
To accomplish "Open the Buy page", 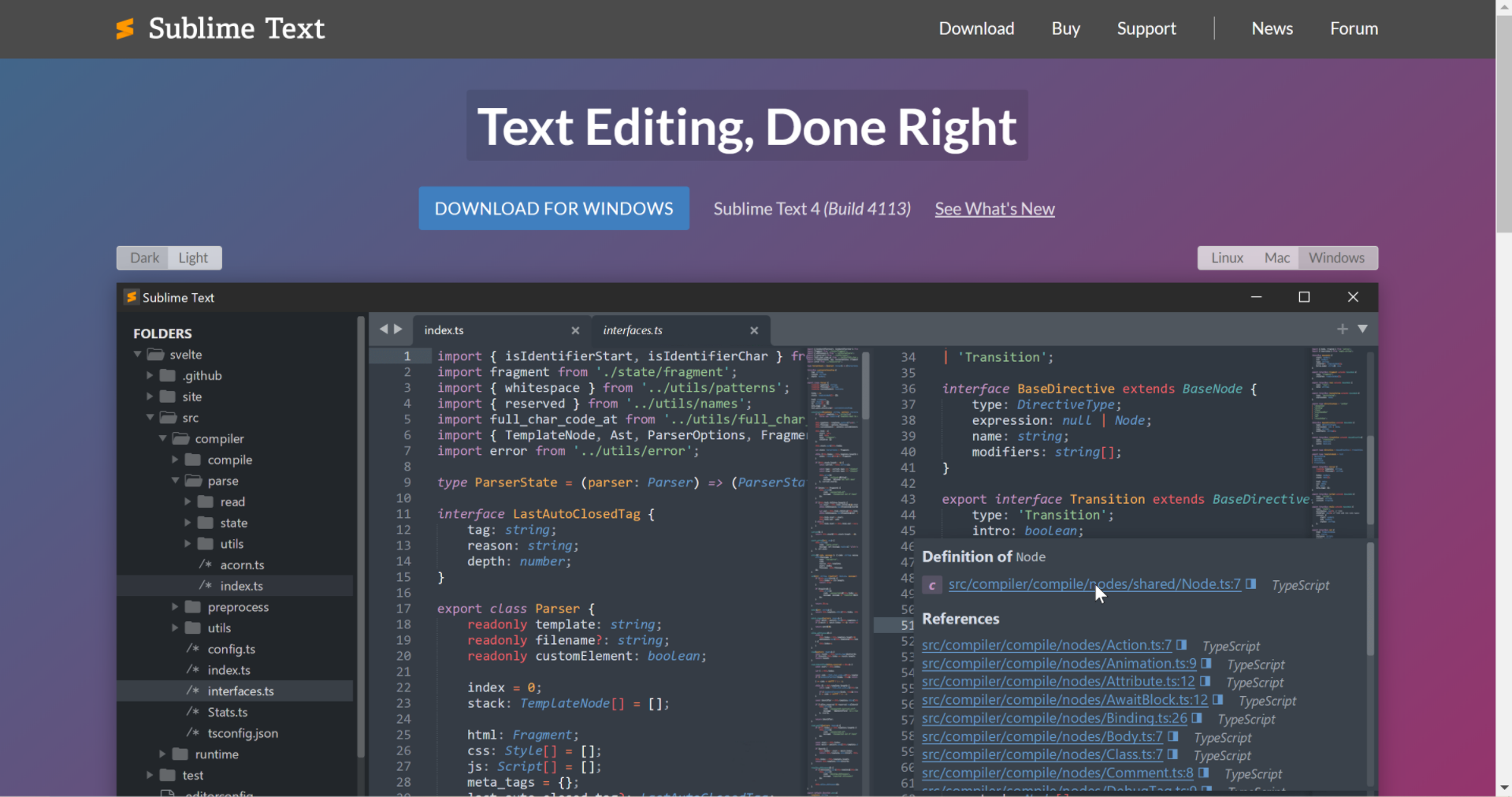I will [x=1065, y=28].
